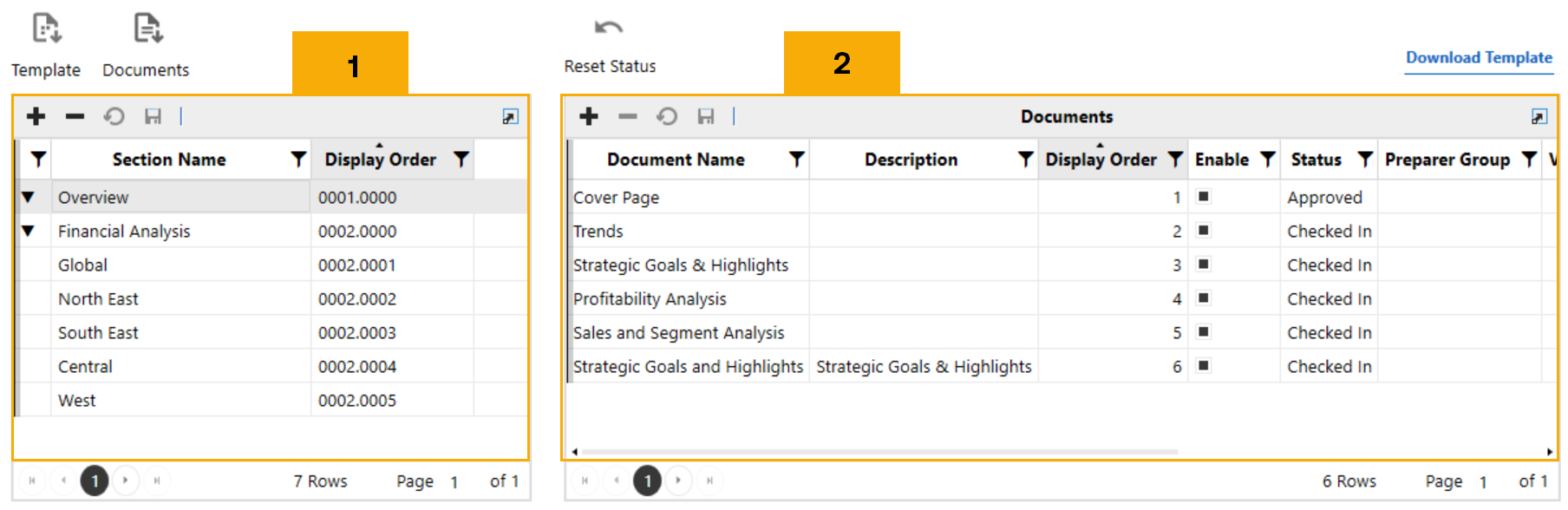Viewport: 1568px width, 510px height.
Task: Open the Section Name column filter
Action: (298, 160)
